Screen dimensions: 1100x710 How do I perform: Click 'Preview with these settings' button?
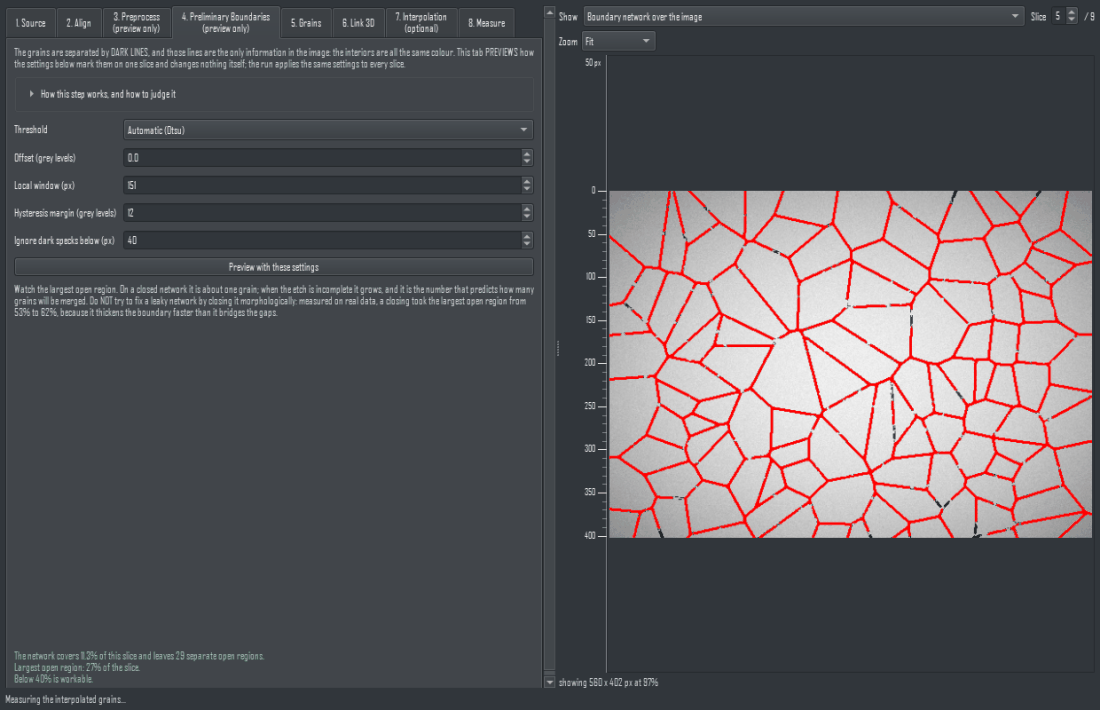(x=274, y=267)
